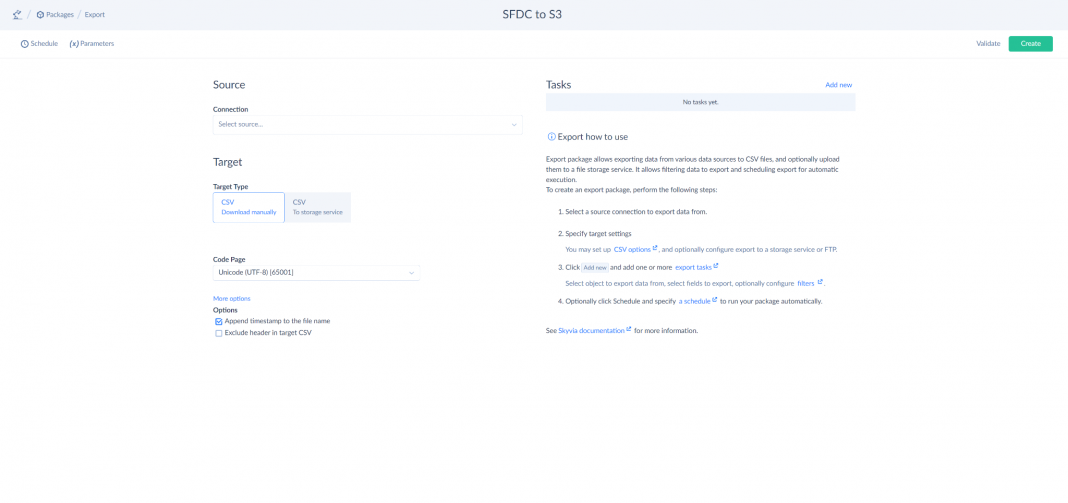Click the info icon beside Export how to use
The image size is (1068, 503).
(x=551, y=136)
